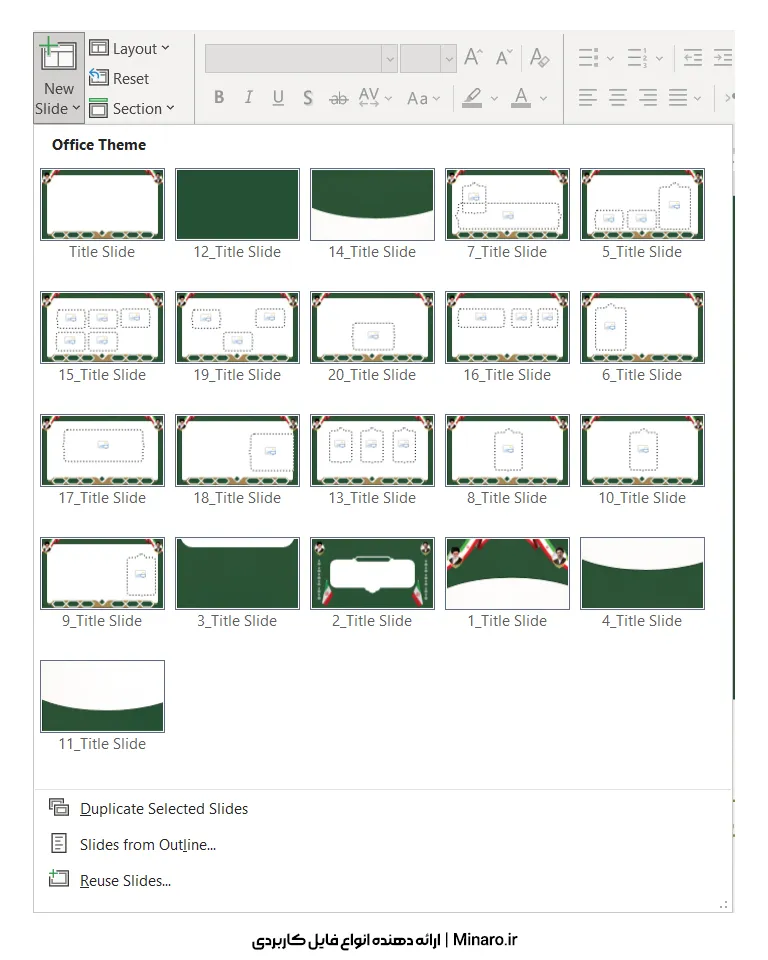This screenshot has width=768, height=960.
Task: Click the Numbering list icon
Action: tap(637, 58)
